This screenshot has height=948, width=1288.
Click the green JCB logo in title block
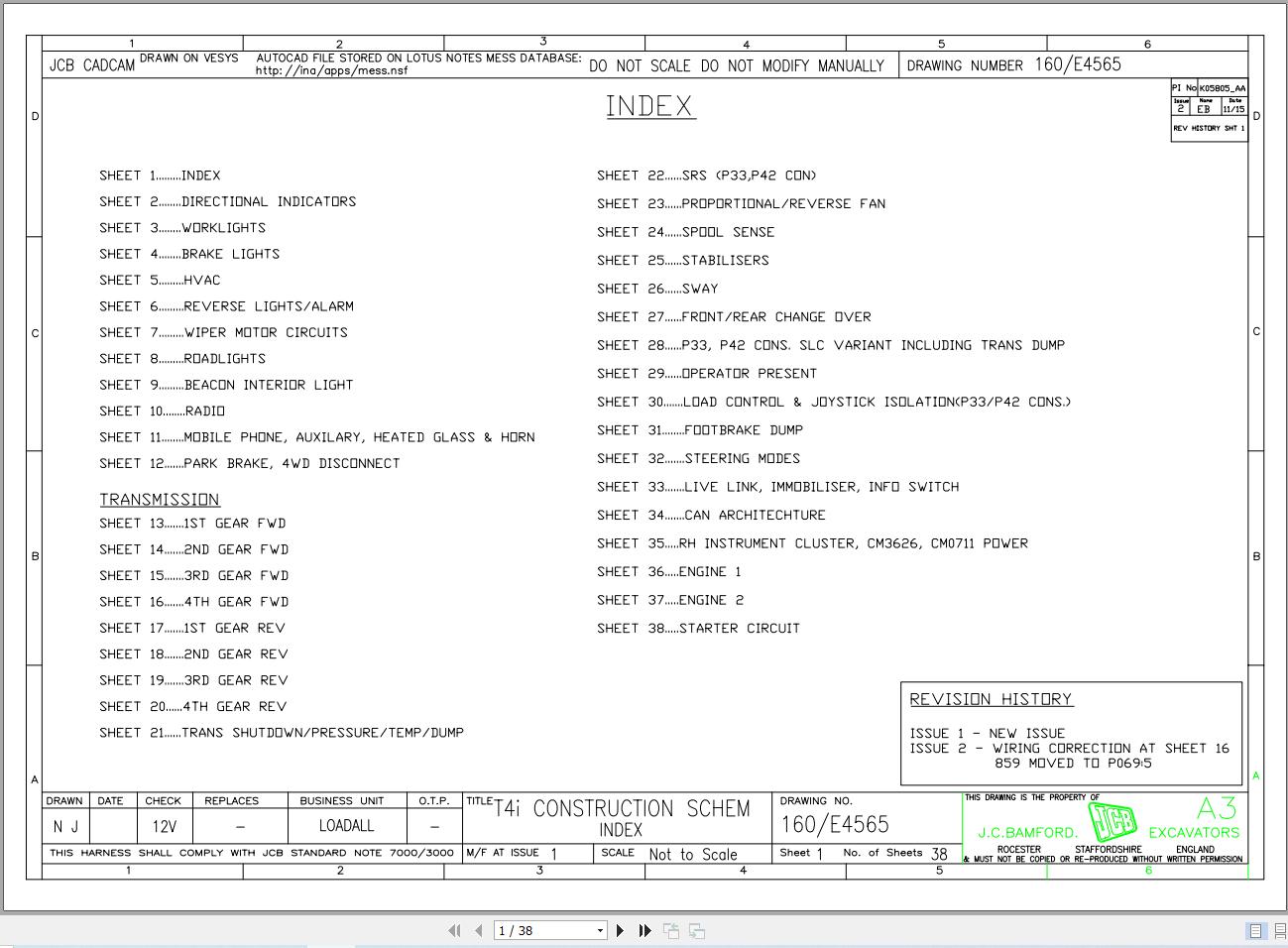pos(1111,820)
